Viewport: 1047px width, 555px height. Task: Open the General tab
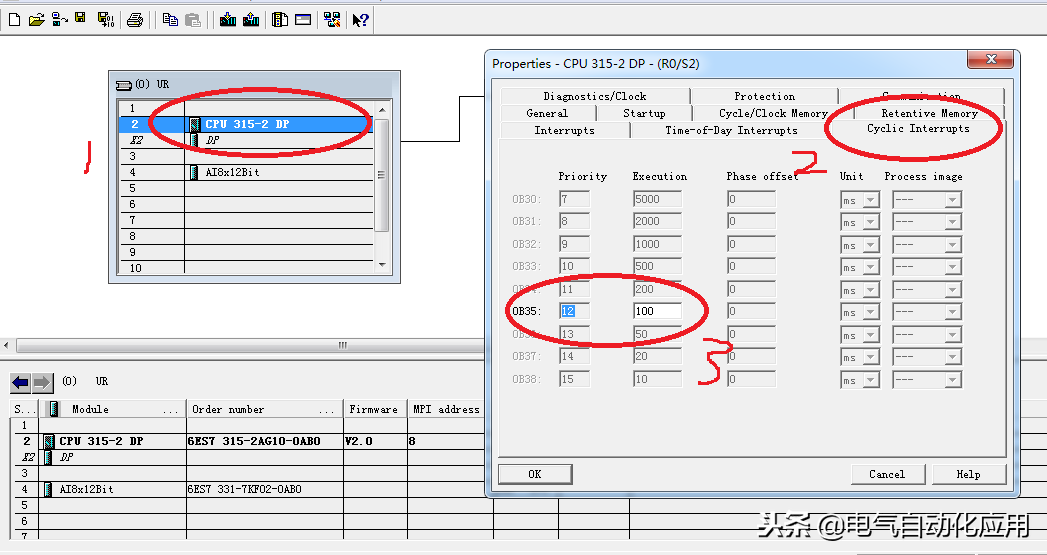pyautogui.click(x=547, y=114)
